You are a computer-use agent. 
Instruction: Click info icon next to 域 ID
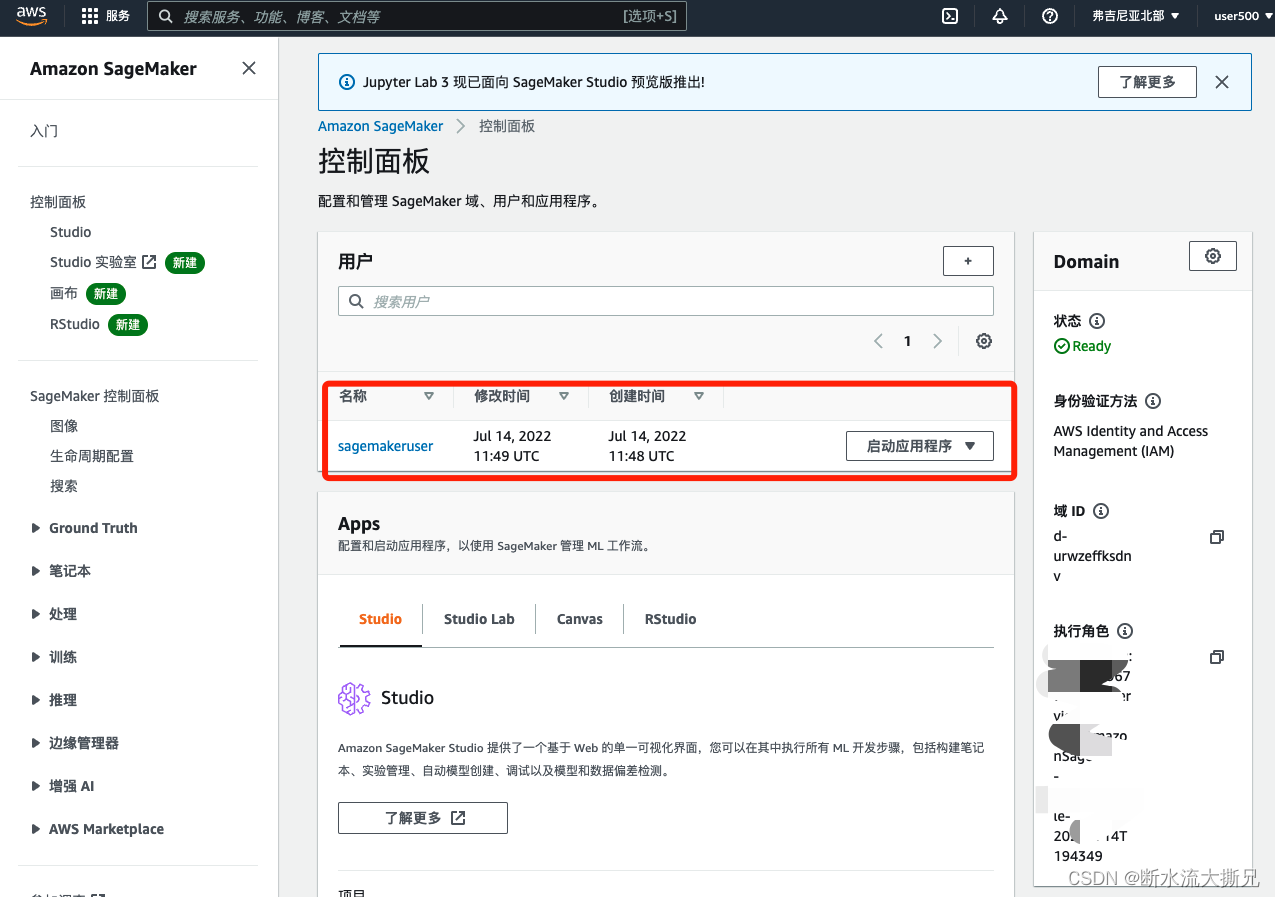coord(1101,511)
